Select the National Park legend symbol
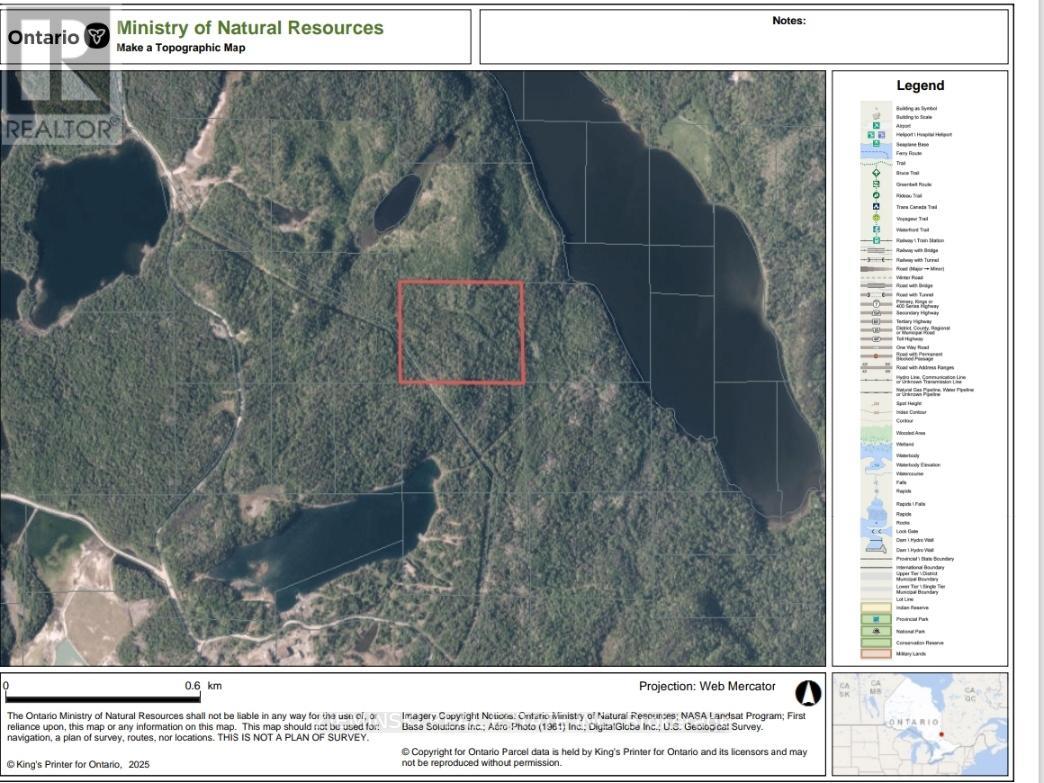Viewport: 1044px width, 783px height. (876, 632)
